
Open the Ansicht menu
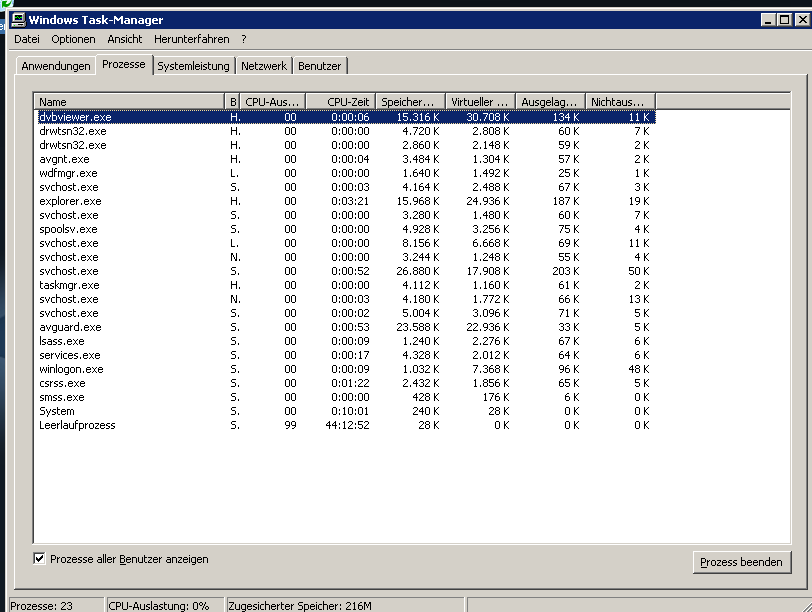pyautogui.click(x=125, y=39)
